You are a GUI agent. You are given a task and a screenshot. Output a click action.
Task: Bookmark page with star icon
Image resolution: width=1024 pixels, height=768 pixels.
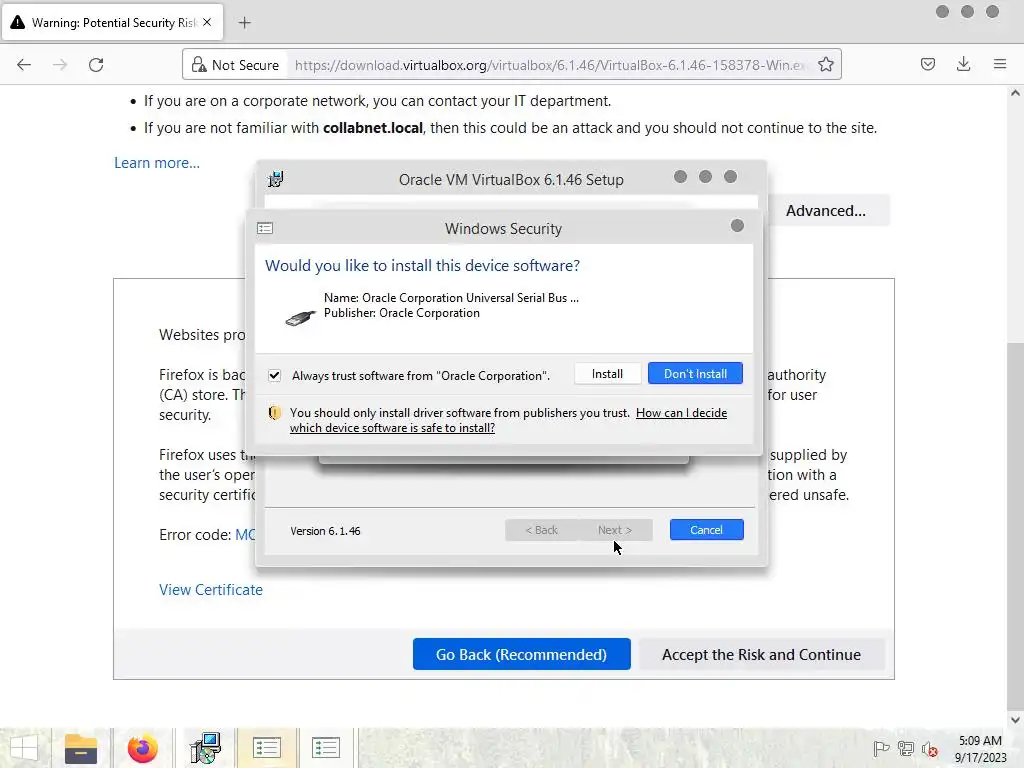825,65
